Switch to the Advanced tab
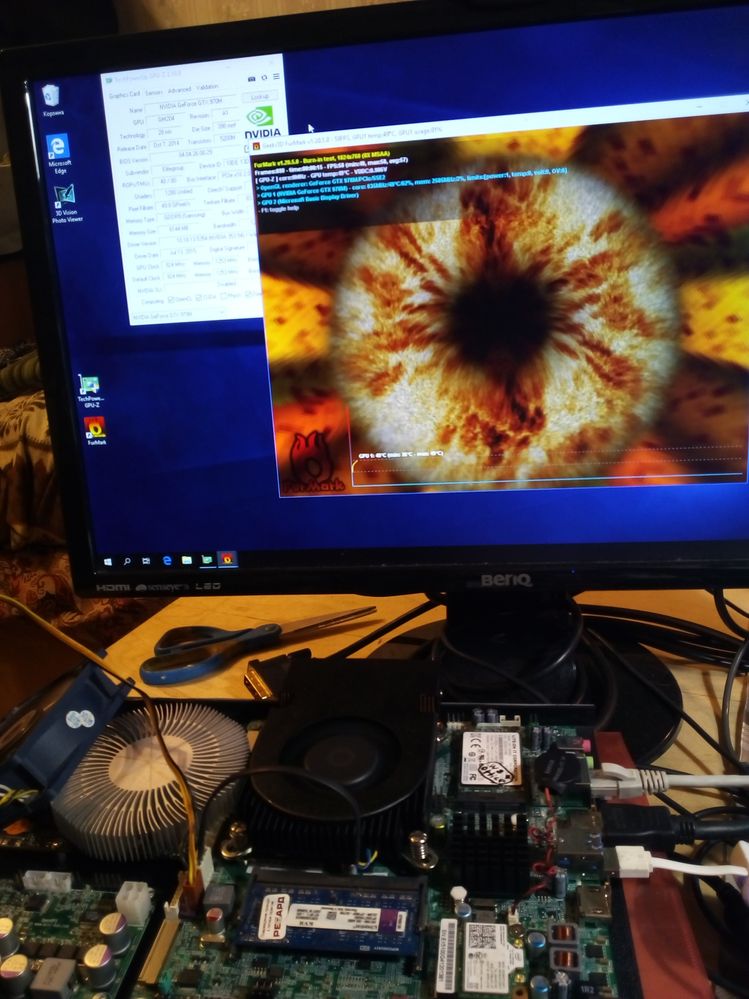Screen dimensions: 749x999 tap(180, 90)
